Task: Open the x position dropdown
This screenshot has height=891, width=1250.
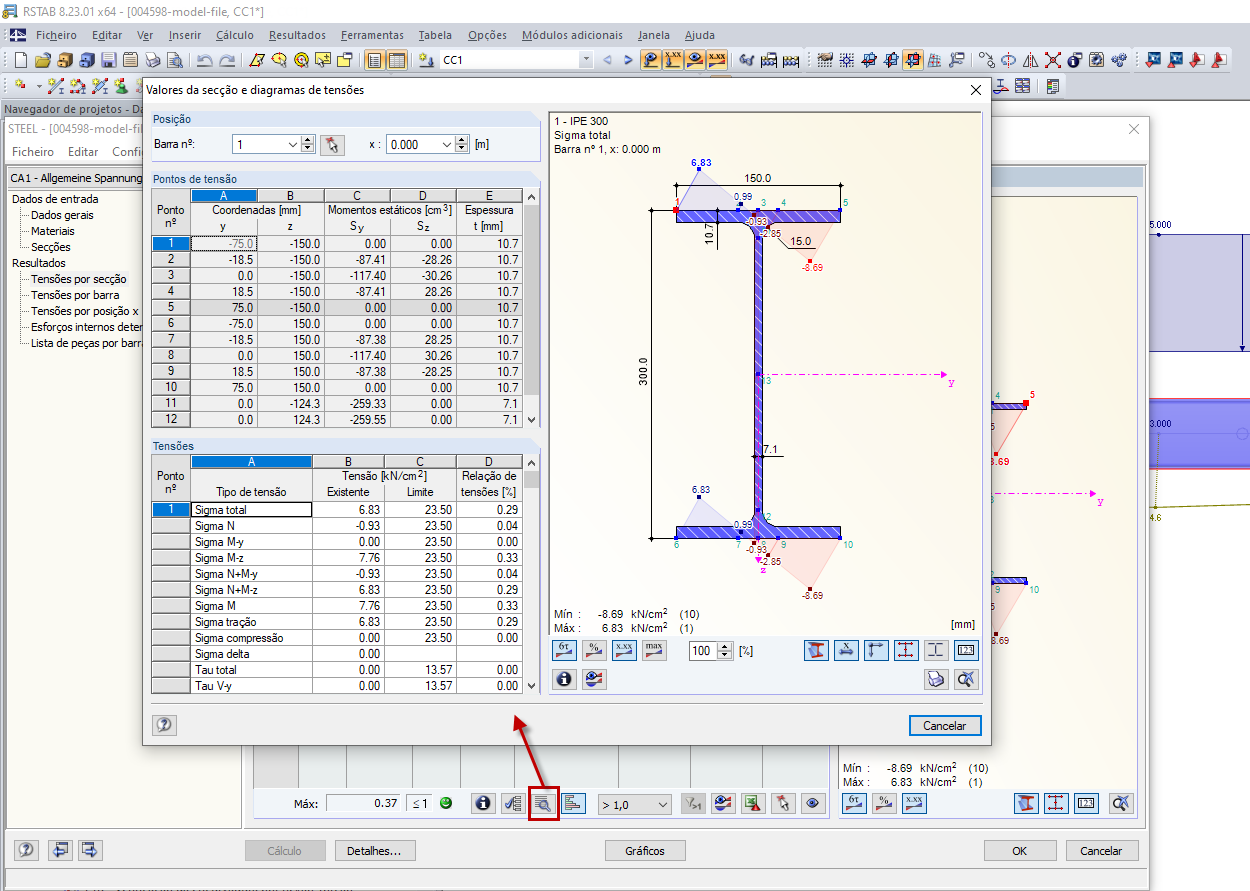Action: [x=446, y=144]
